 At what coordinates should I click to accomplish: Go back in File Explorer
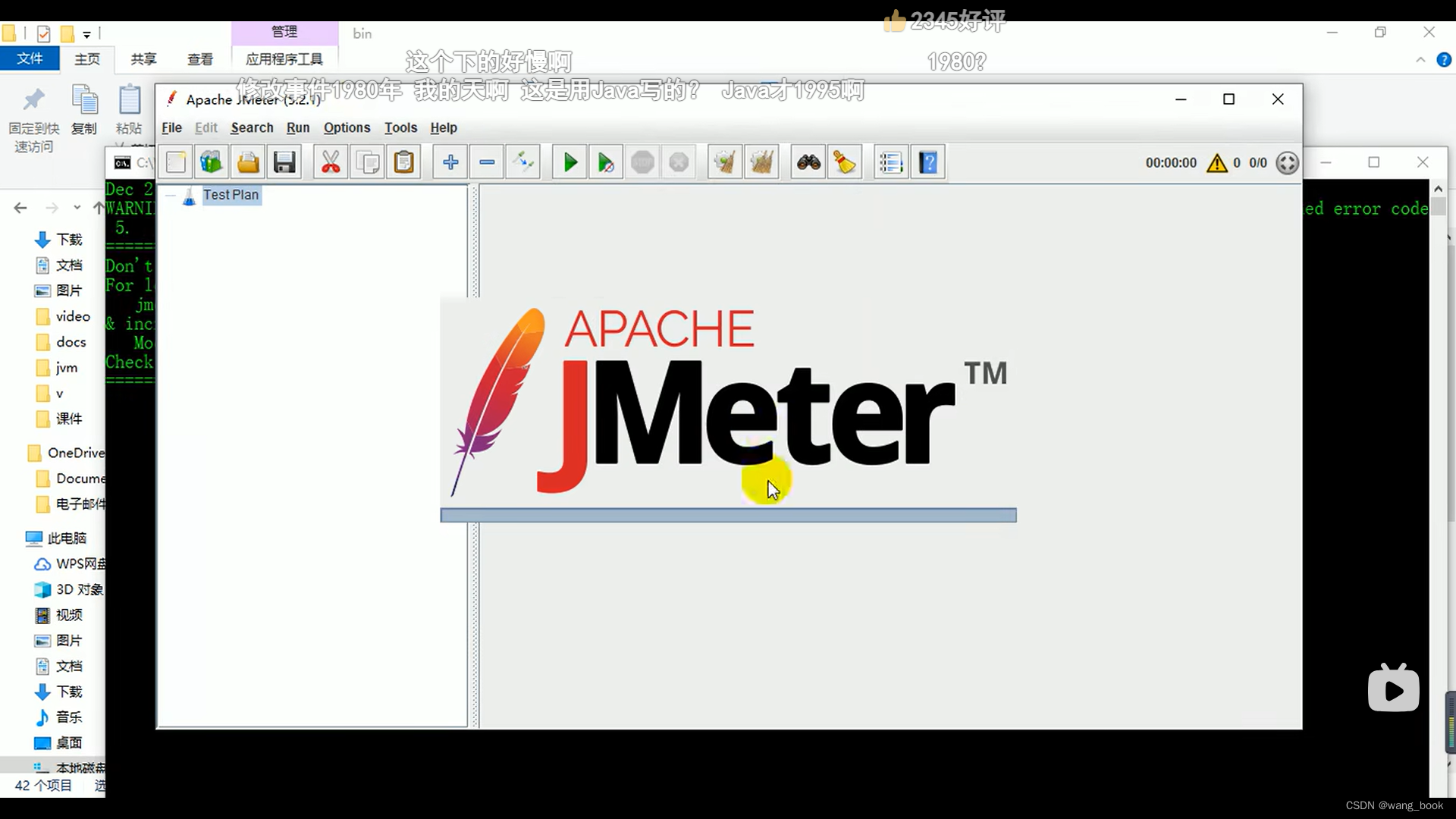[x=20, y=207]
